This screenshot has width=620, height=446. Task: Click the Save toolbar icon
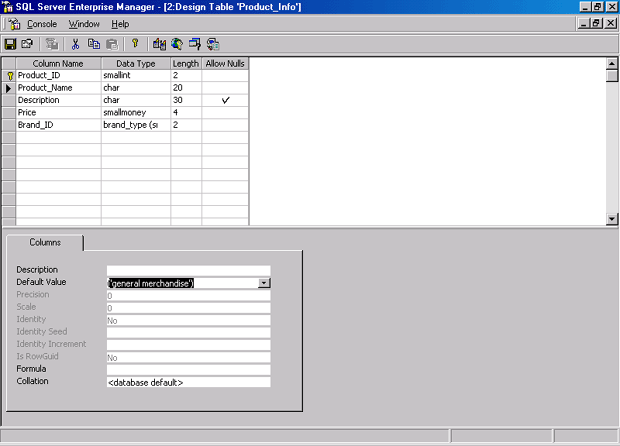tap(10, 44)
